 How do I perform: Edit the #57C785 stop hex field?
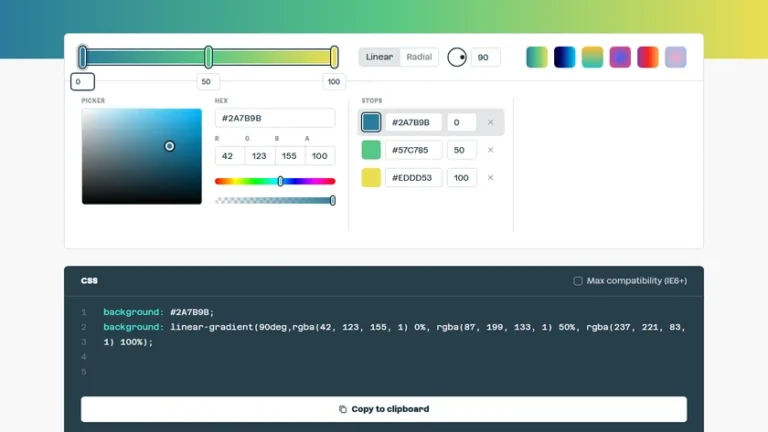click(x=413, y=150)
